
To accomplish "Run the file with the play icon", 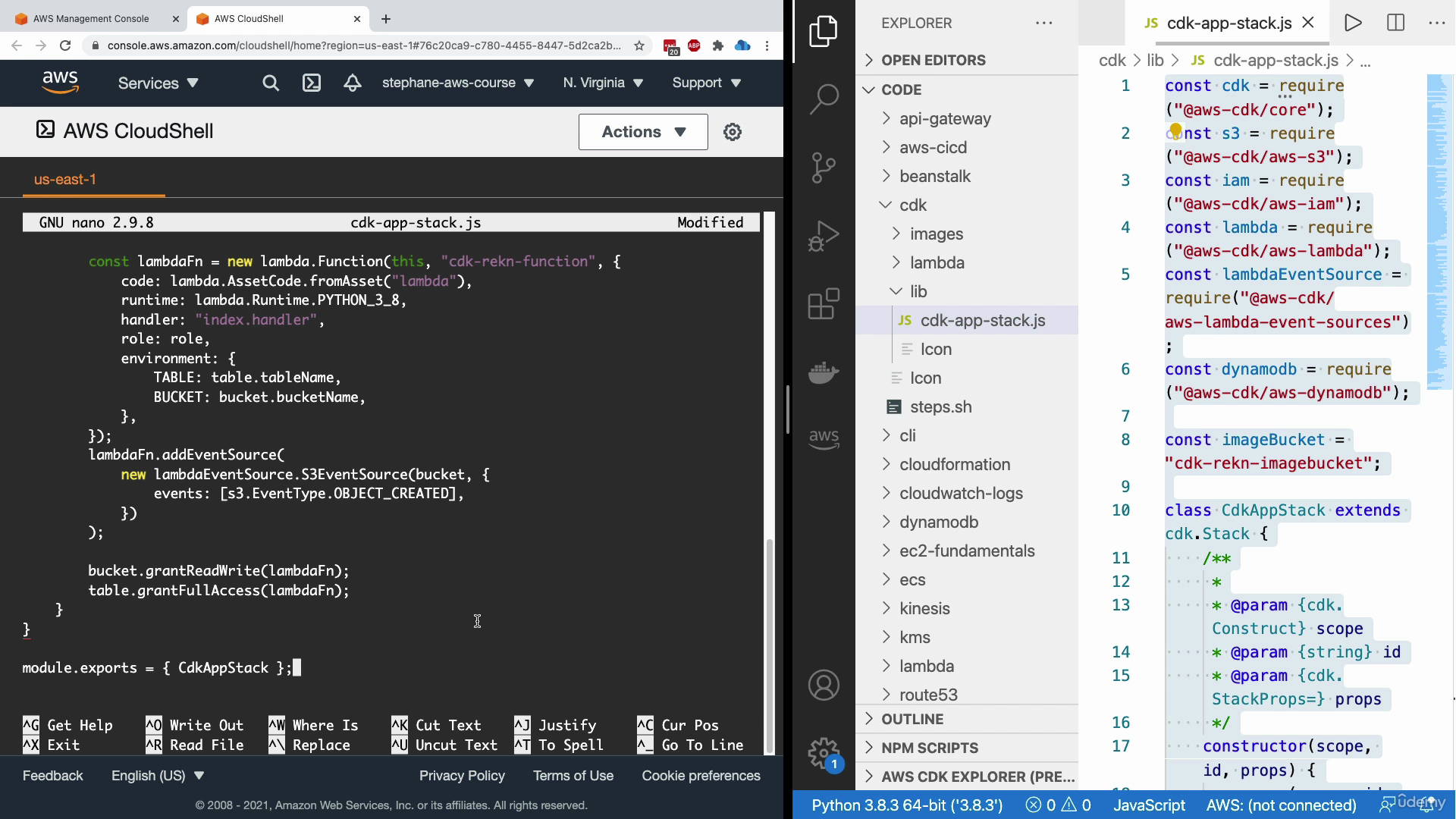I will pos(1353,23).
